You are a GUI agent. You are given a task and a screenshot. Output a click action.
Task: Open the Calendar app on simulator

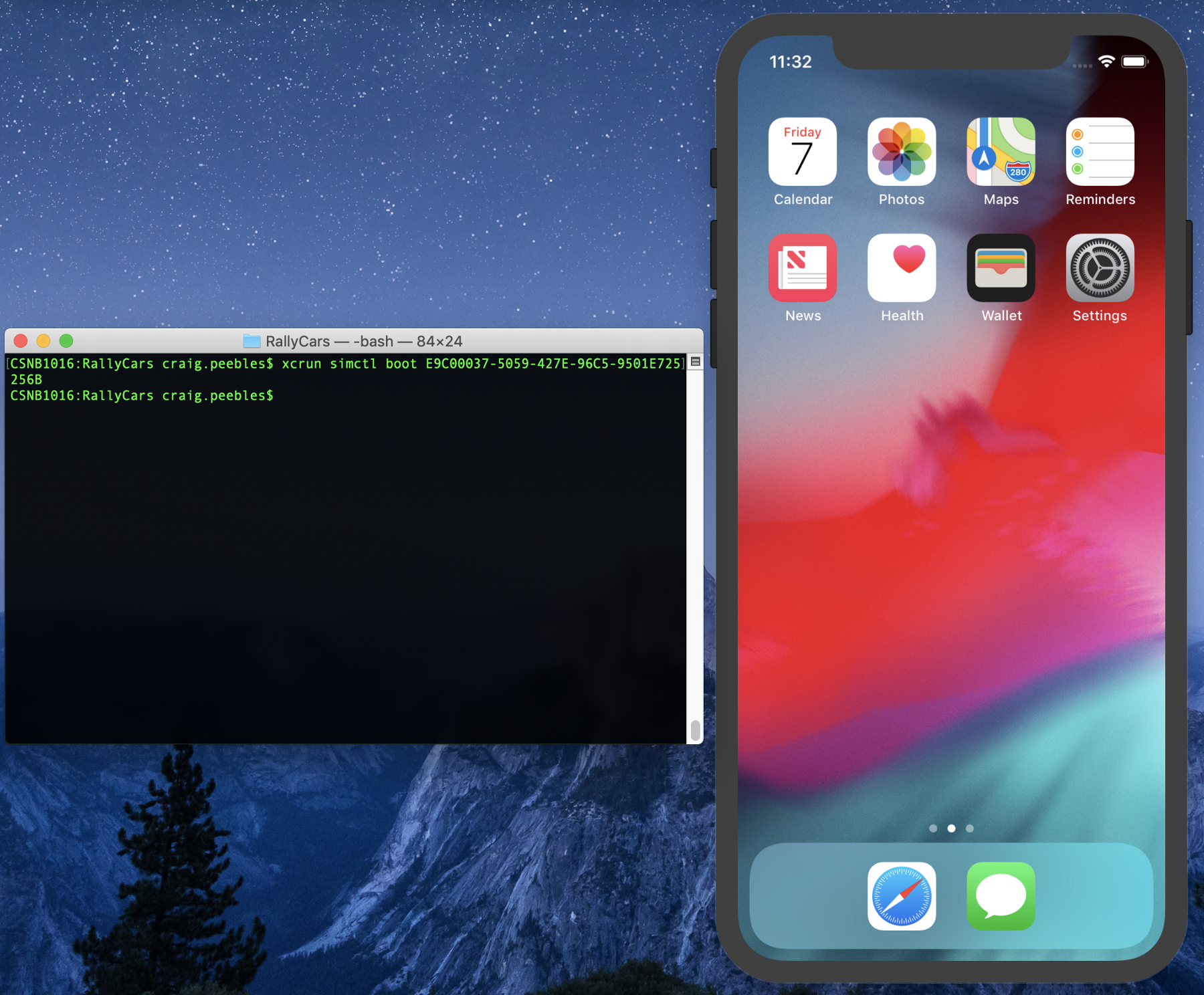802,152
